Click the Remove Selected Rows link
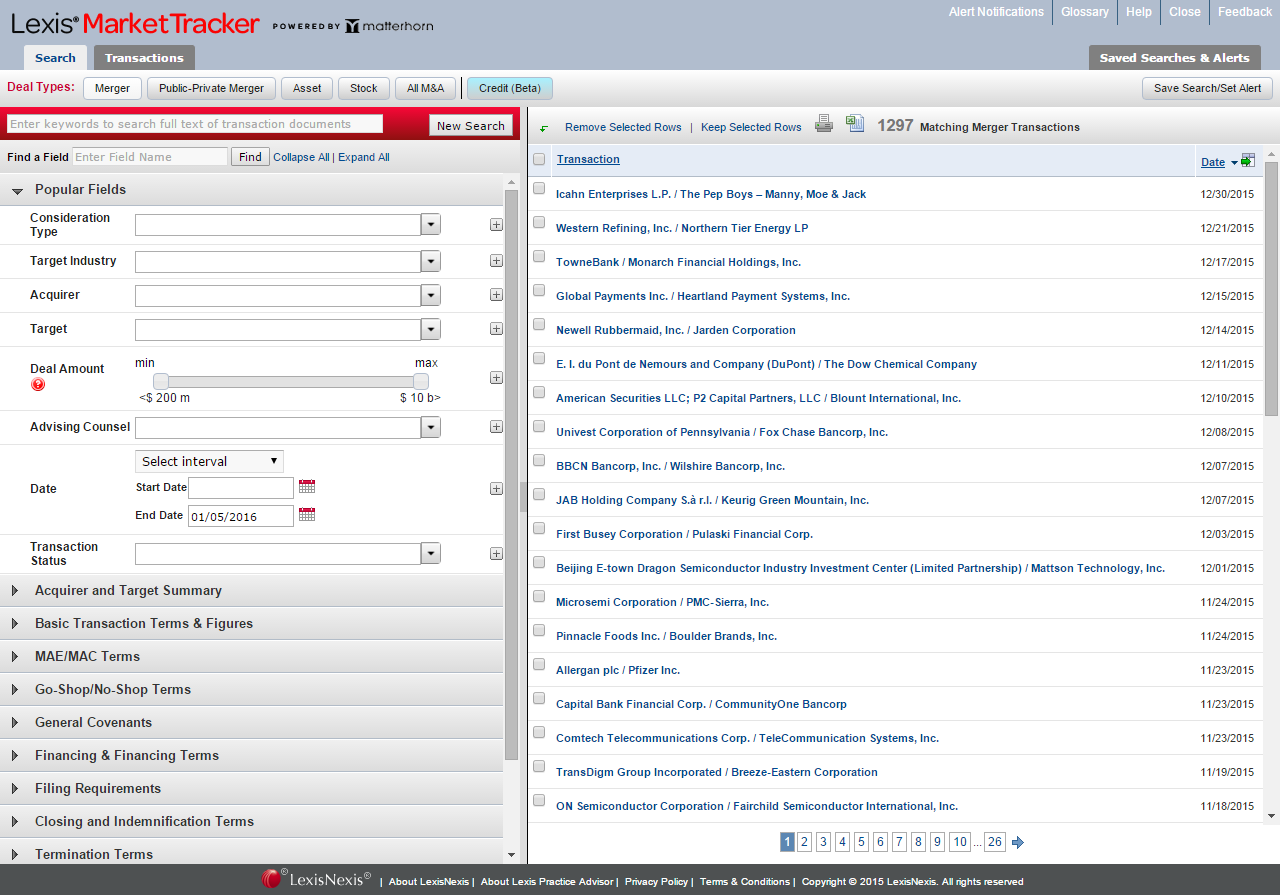Image resolution: width=1280 pixels, height=895 pixels. pos(623,128)
